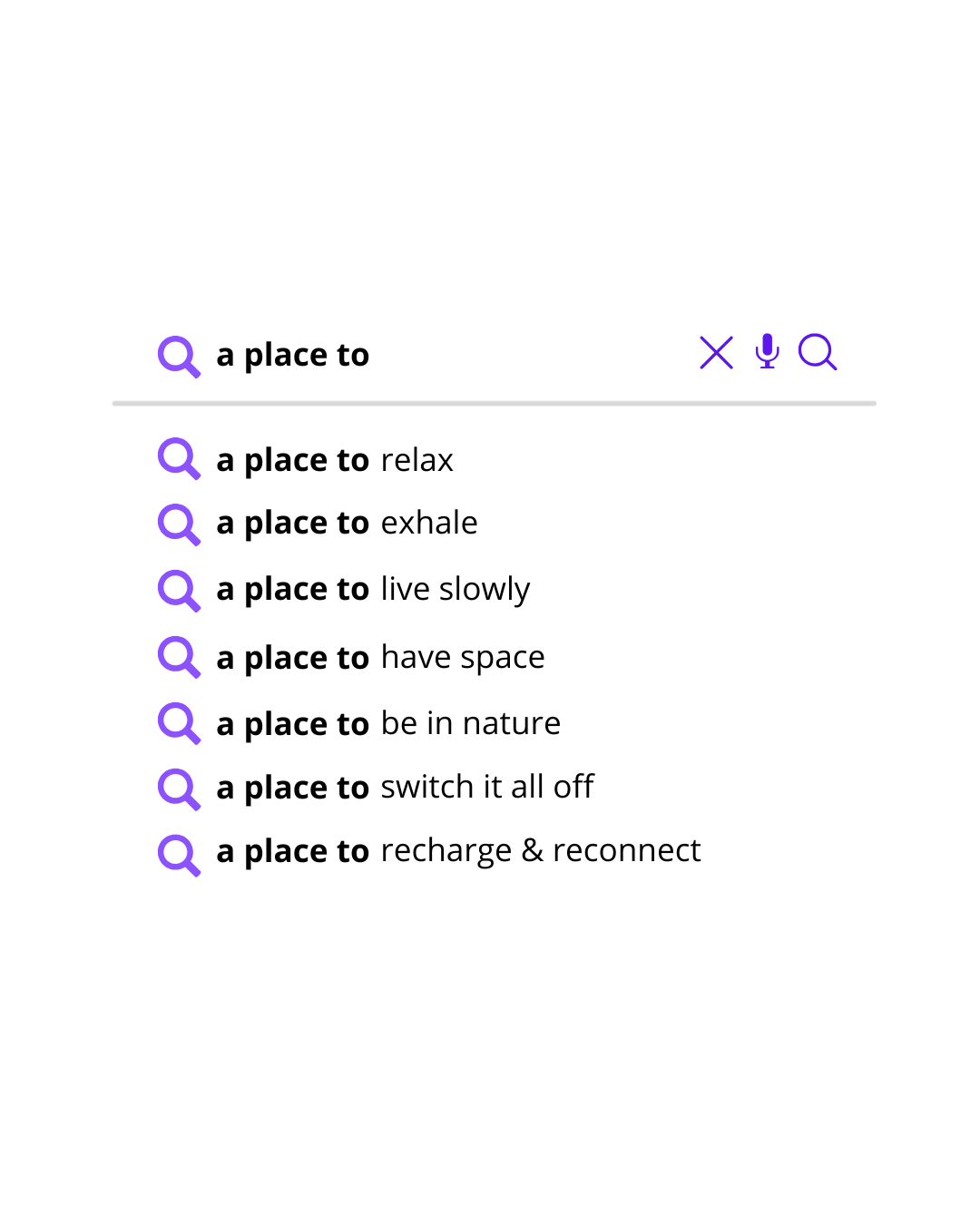Click magnifier icon beside 'be in nature'
Viewport: 980px width, 1225px height.
pyautogui.click(x=179, y=723)
